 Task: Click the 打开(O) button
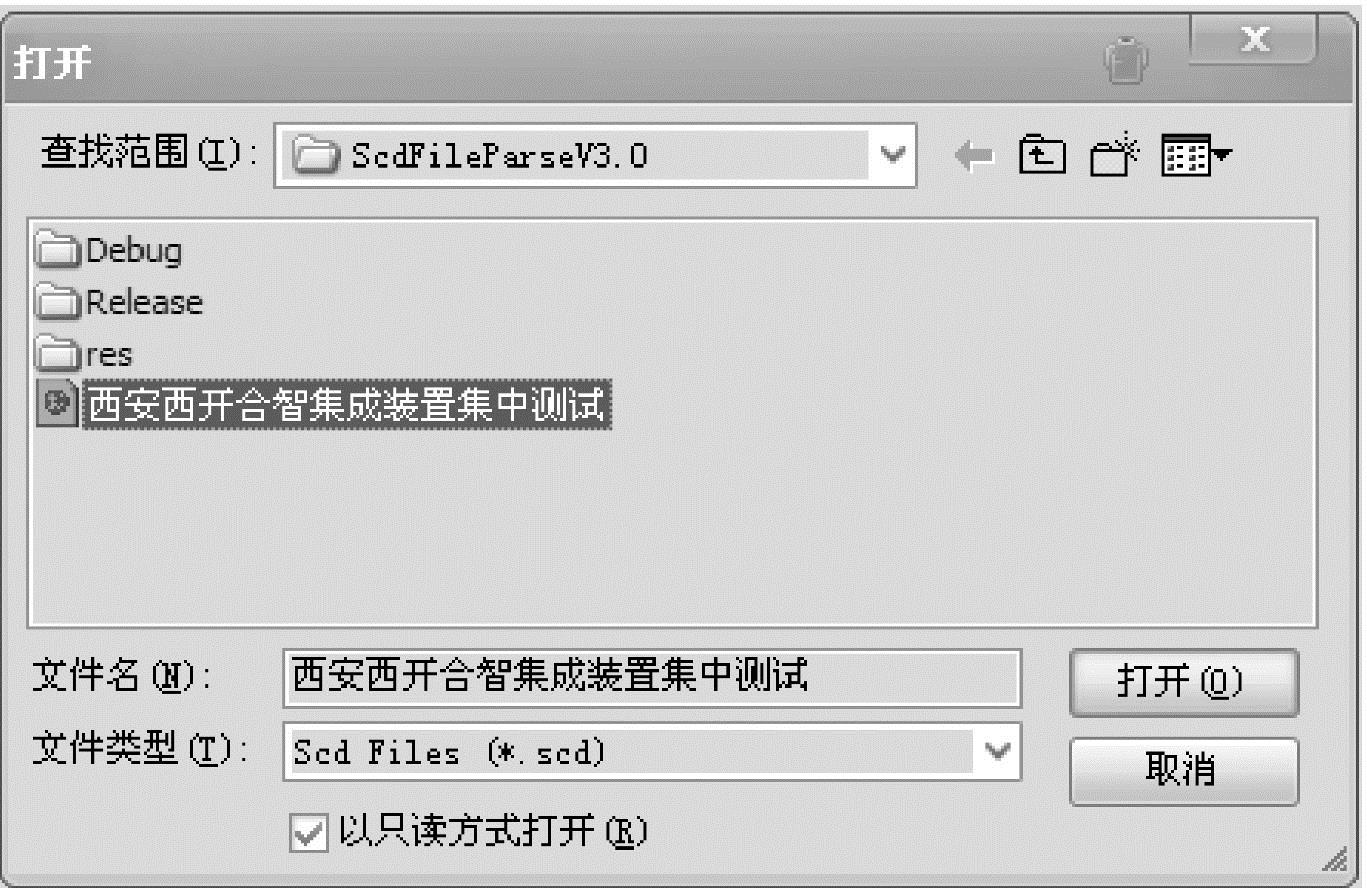(x=1184, y=683)
